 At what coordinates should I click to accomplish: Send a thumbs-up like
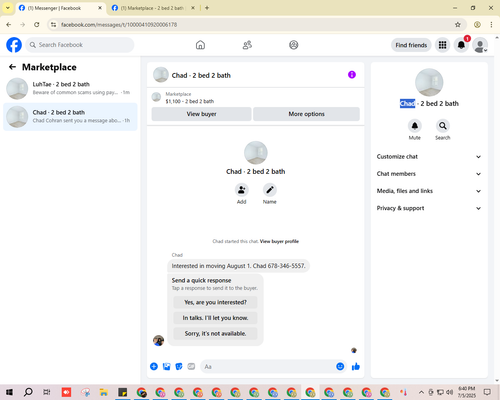click(356, 367)
